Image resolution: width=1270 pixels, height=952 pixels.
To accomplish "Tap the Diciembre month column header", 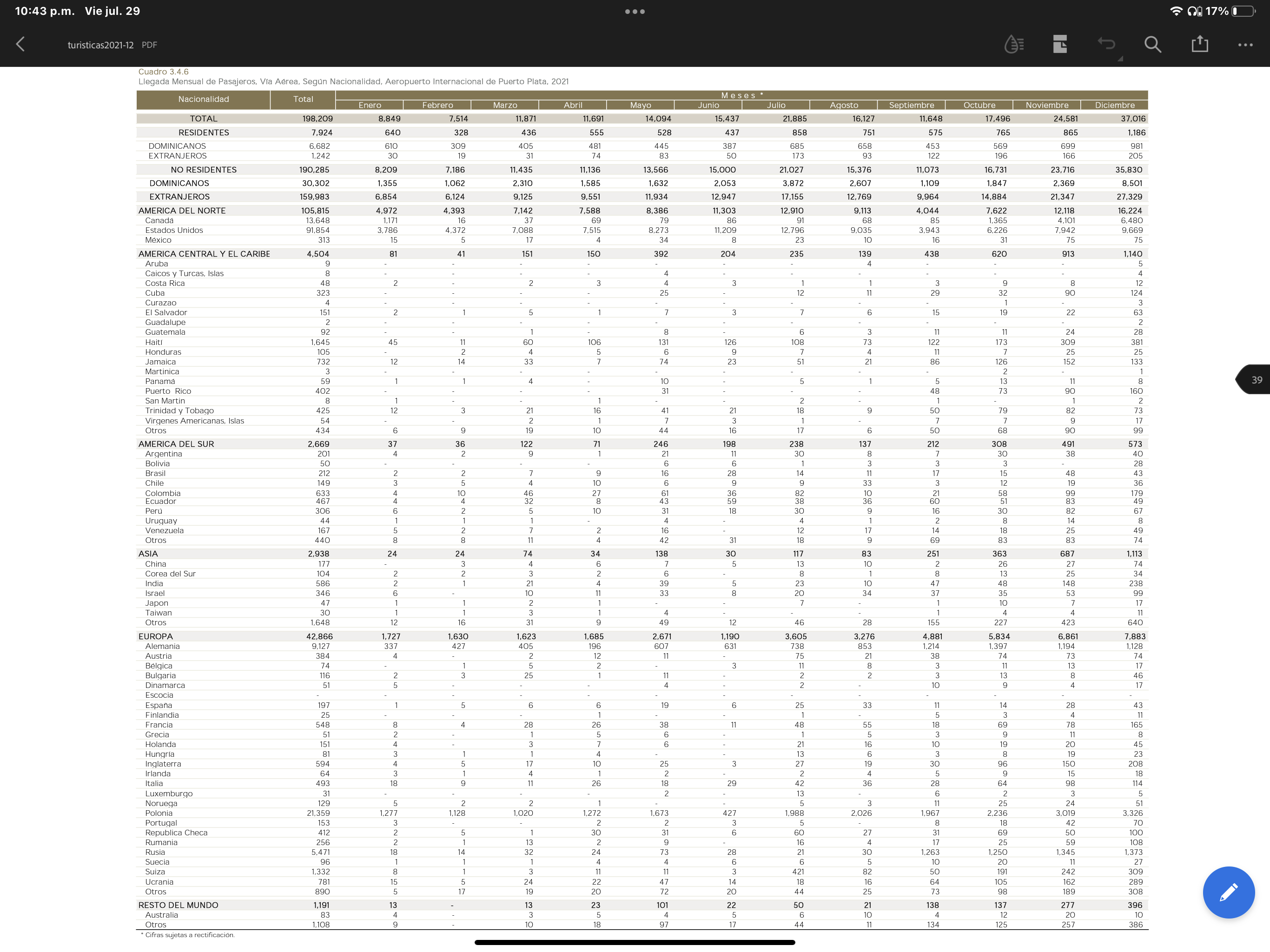I will click(x=1114, y=105).
